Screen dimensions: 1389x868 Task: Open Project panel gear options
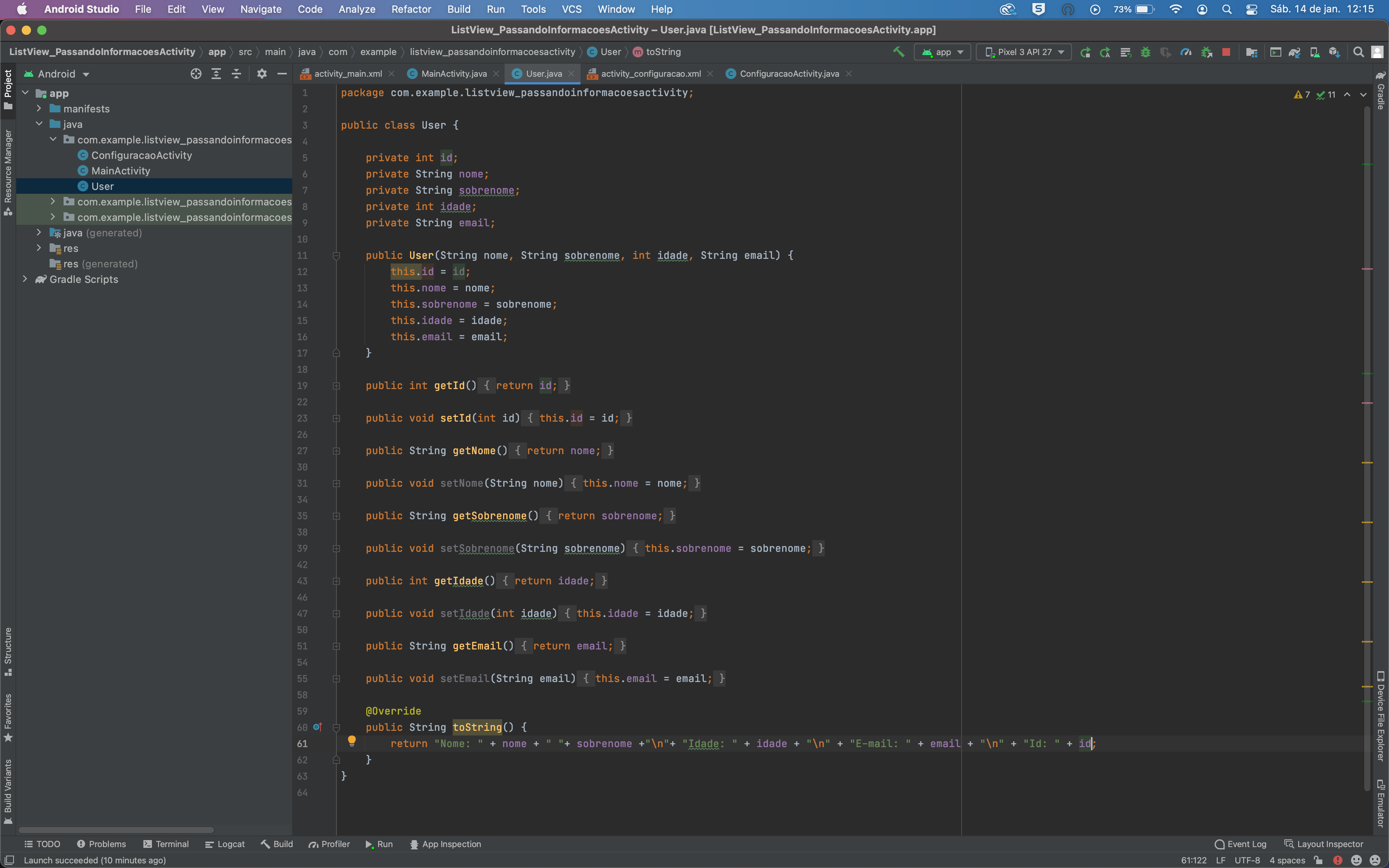coord(262,74)
